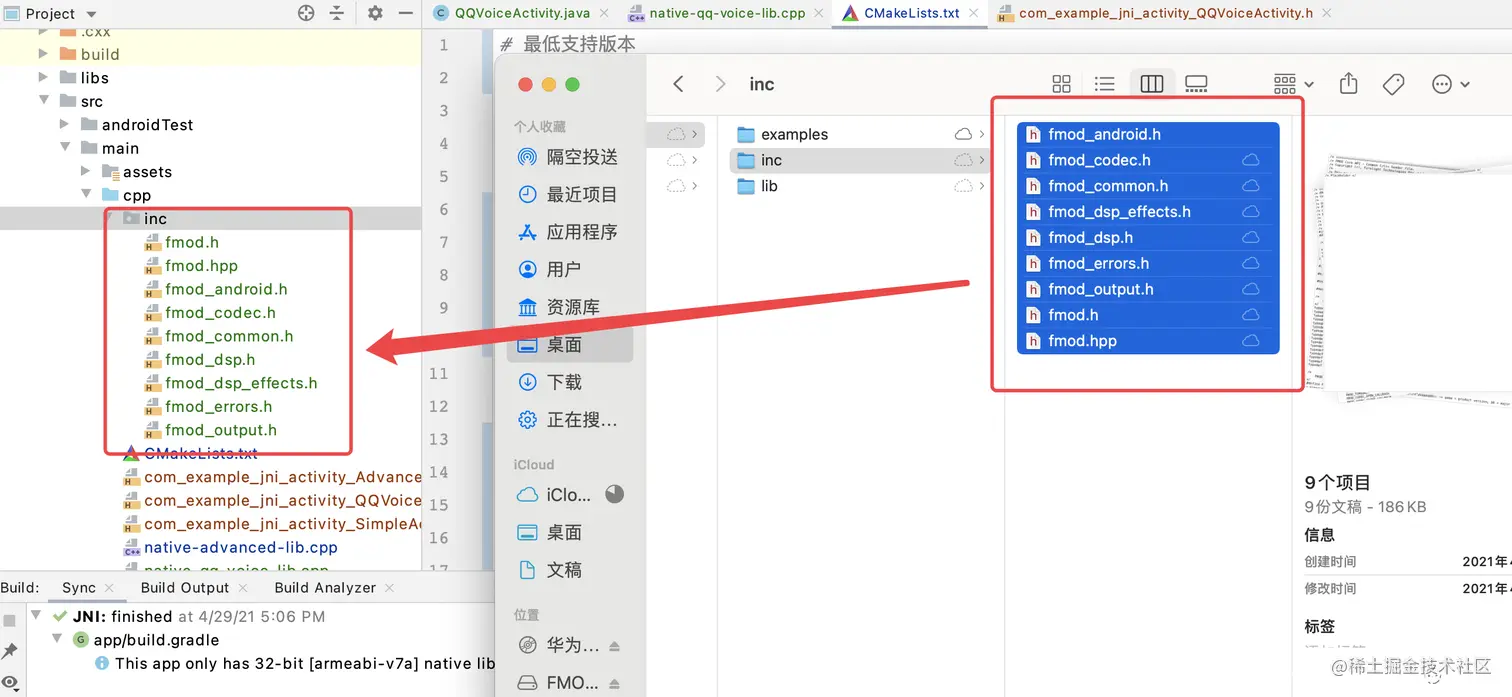The width and height of the screenshot is (1512, 697).
Task: Click the back navigation arrow in Finder
Action: point(678,84)
